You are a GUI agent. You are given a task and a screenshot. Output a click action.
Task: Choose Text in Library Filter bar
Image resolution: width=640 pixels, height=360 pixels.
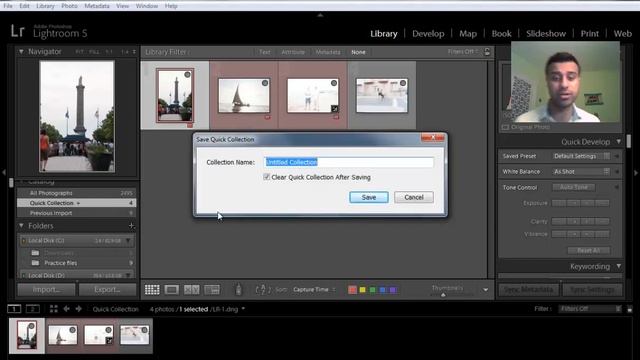pos(264,52)
